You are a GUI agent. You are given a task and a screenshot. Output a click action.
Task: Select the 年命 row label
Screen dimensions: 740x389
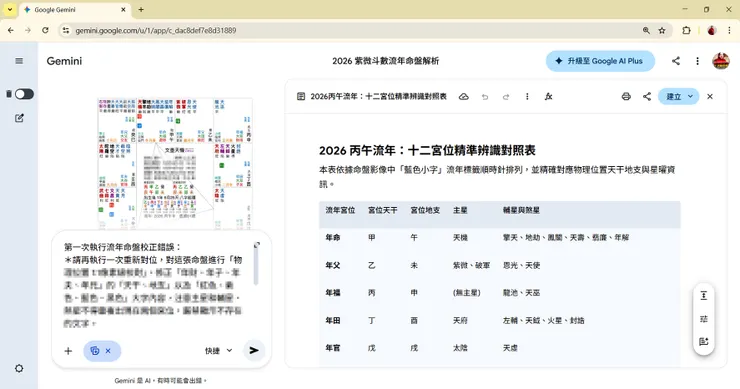(333, 237)
